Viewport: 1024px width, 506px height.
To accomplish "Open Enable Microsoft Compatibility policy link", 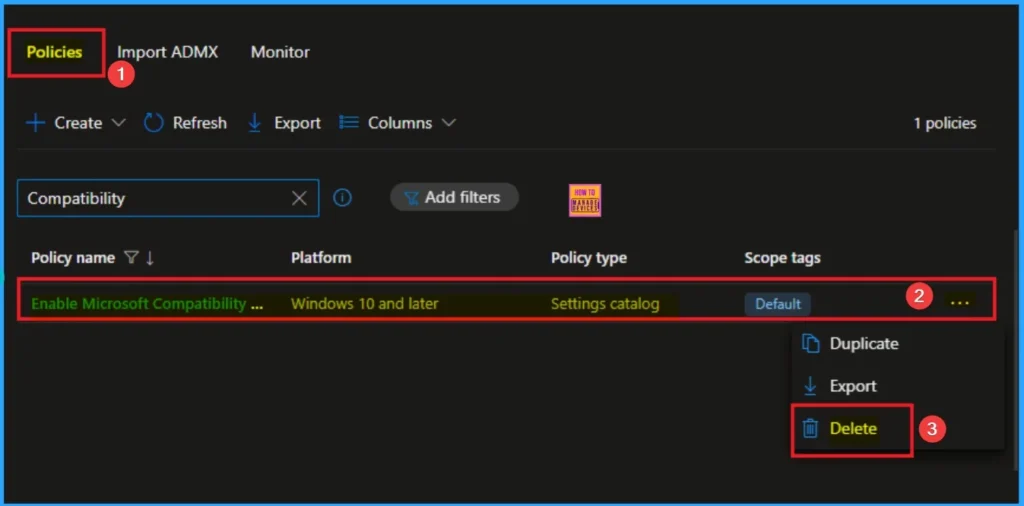I will [147, 304].
